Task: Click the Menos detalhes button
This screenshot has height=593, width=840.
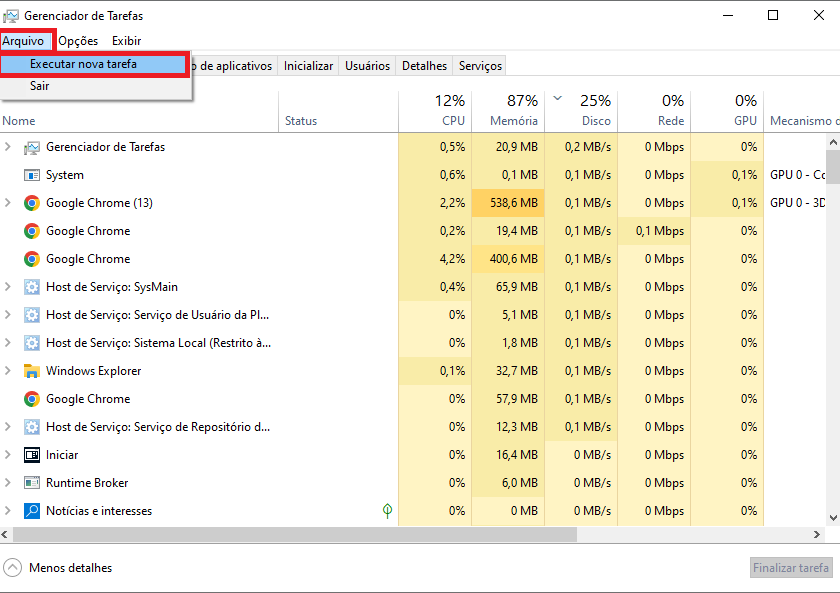Action: pos(58,568)
